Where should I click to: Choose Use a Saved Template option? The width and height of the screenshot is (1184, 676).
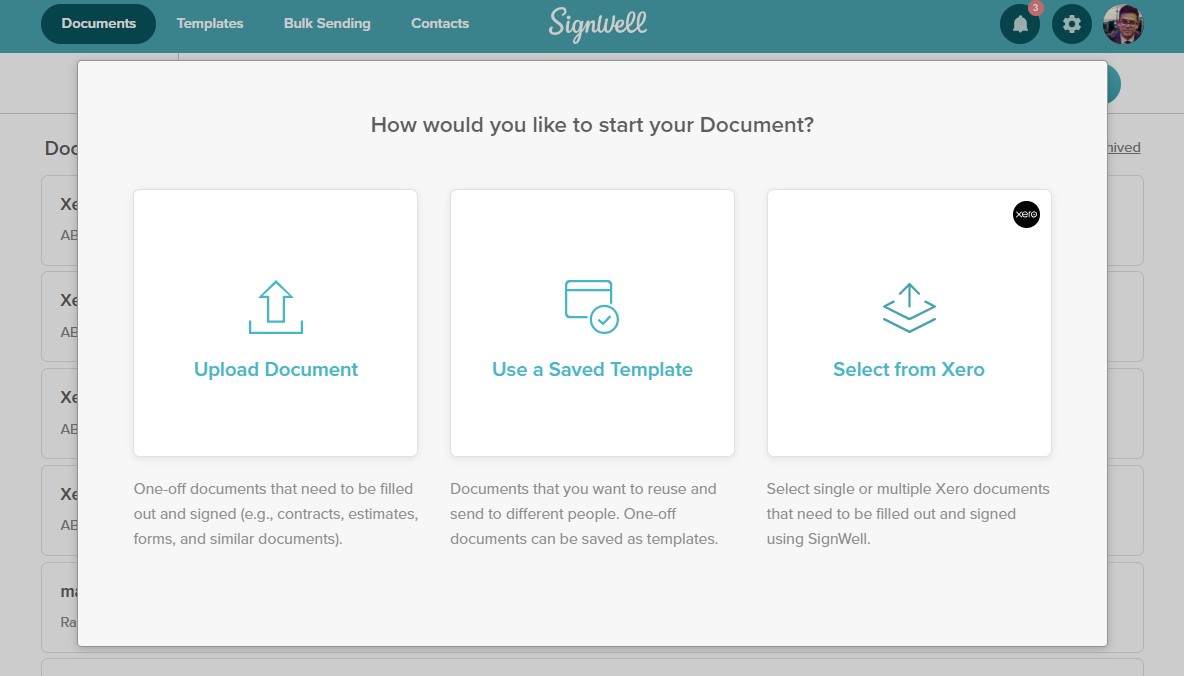pos(592,323)
